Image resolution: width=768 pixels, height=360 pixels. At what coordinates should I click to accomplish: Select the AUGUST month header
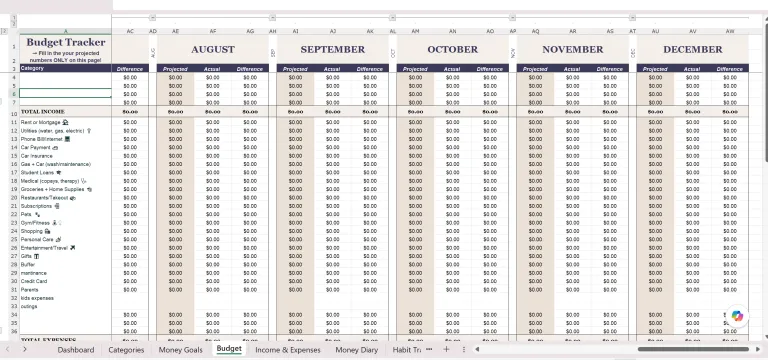(213, 49)
